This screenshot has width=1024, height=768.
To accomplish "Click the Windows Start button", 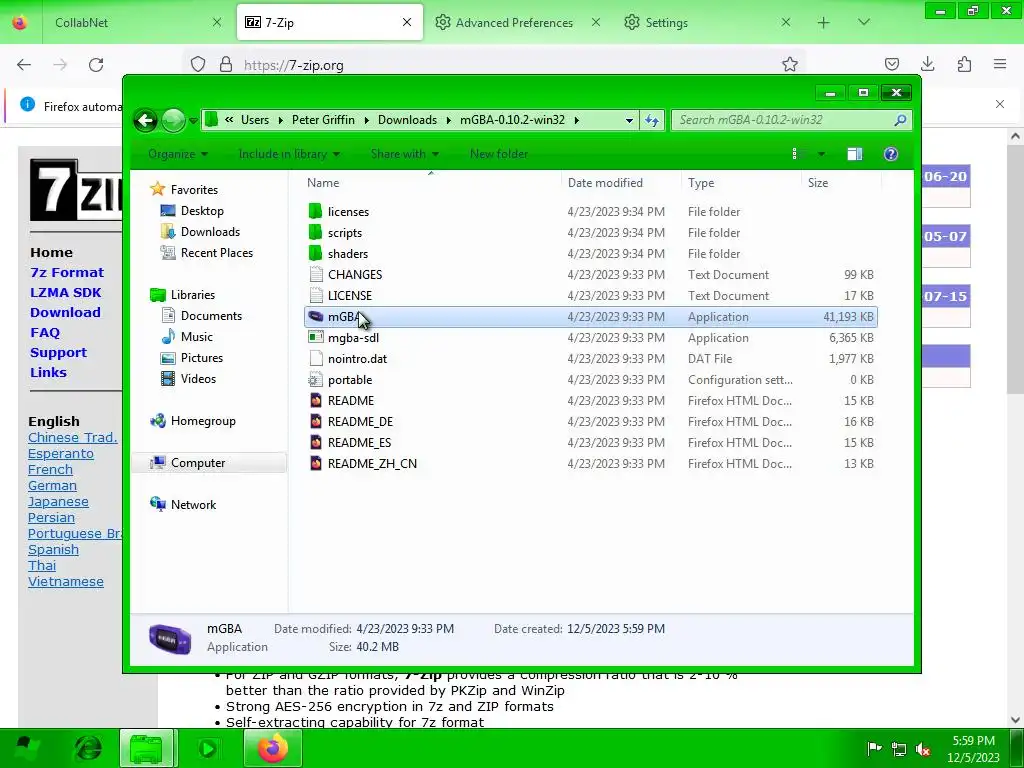I will pyautogui.click(x=26, y=748).
